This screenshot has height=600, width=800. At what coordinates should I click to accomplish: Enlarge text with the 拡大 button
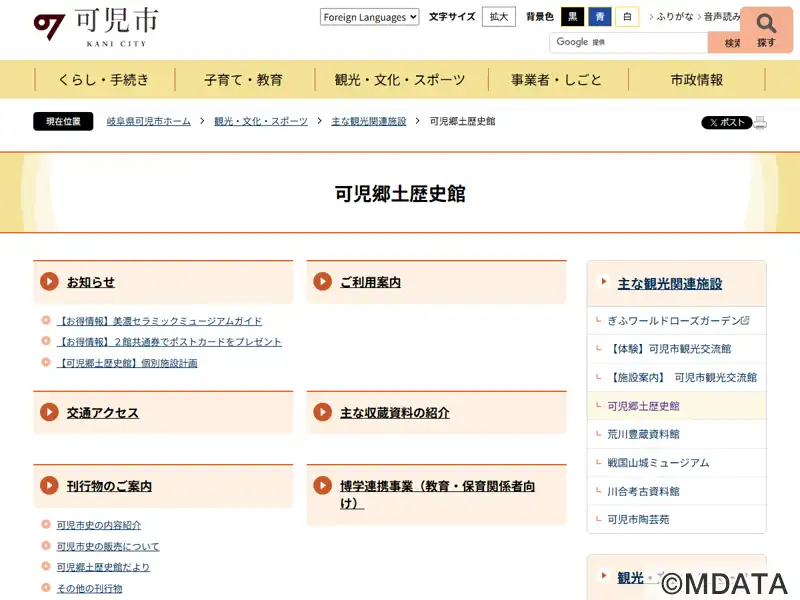498,17
